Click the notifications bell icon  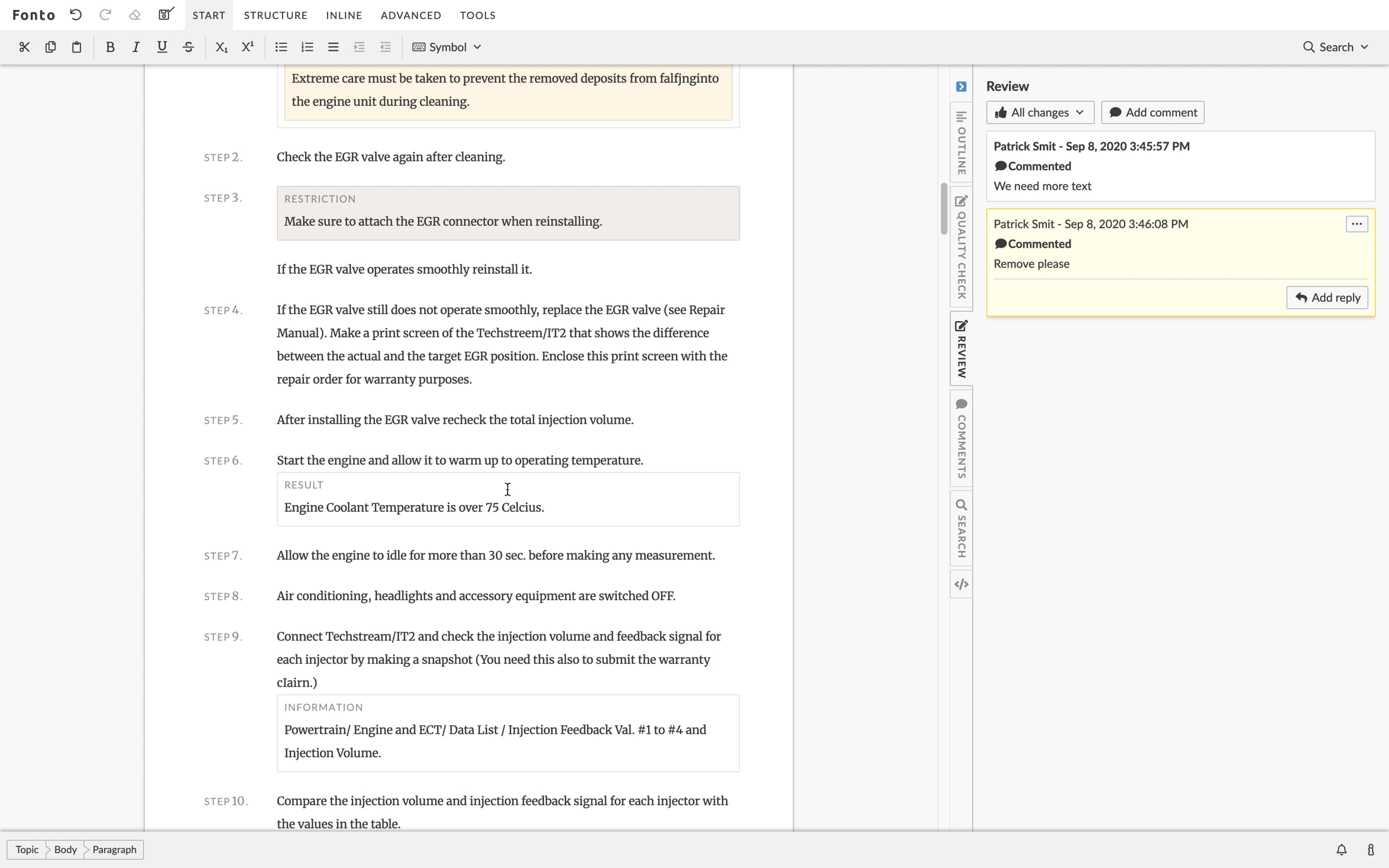point(1342,849)
